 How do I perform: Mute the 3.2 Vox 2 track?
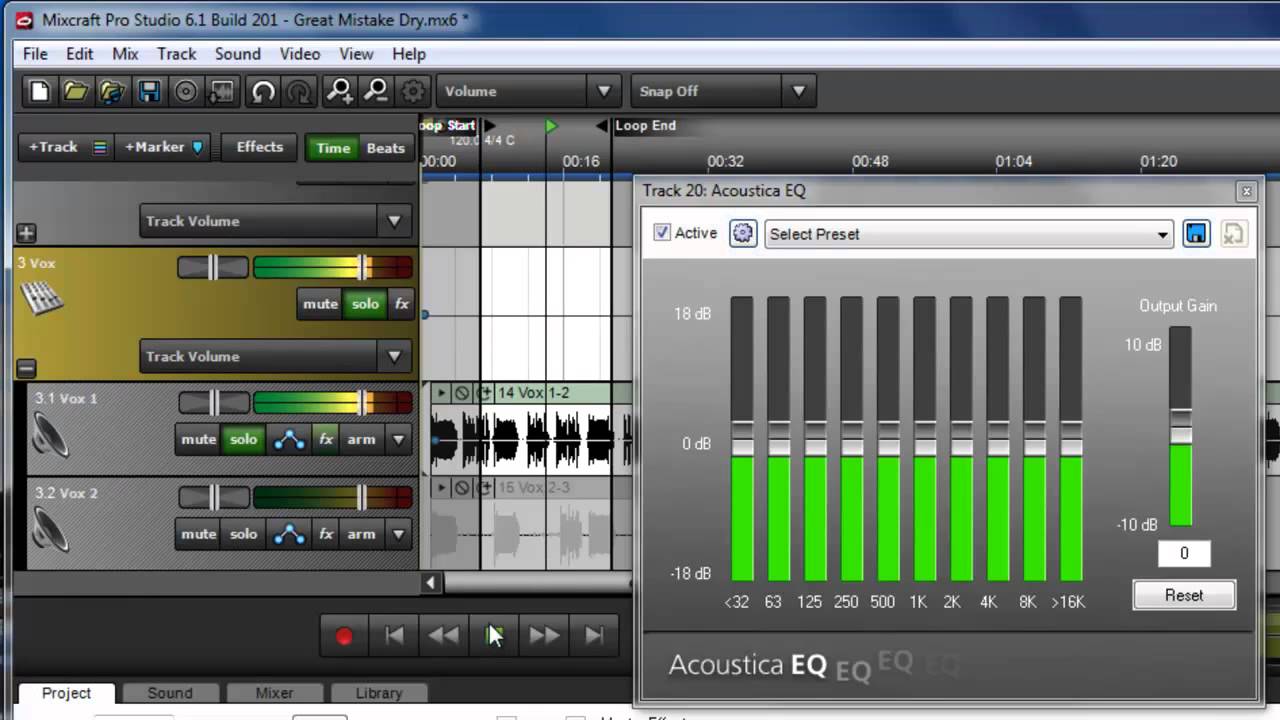(198, 534)
